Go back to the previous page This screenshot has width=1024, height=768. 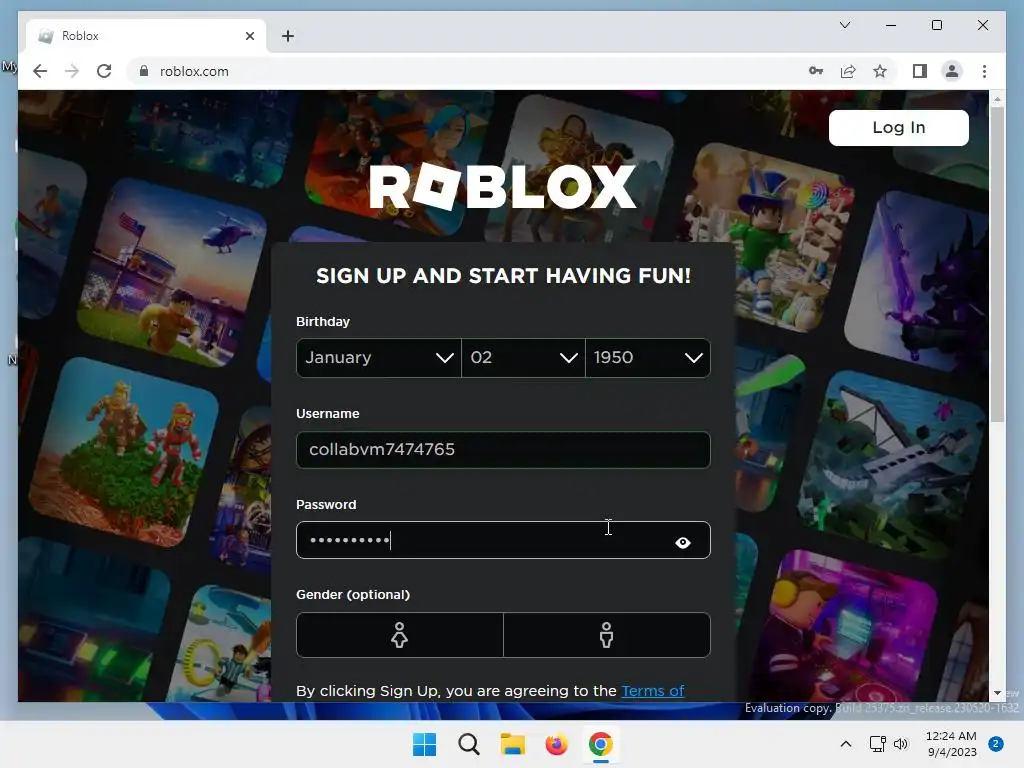point(40,71)
